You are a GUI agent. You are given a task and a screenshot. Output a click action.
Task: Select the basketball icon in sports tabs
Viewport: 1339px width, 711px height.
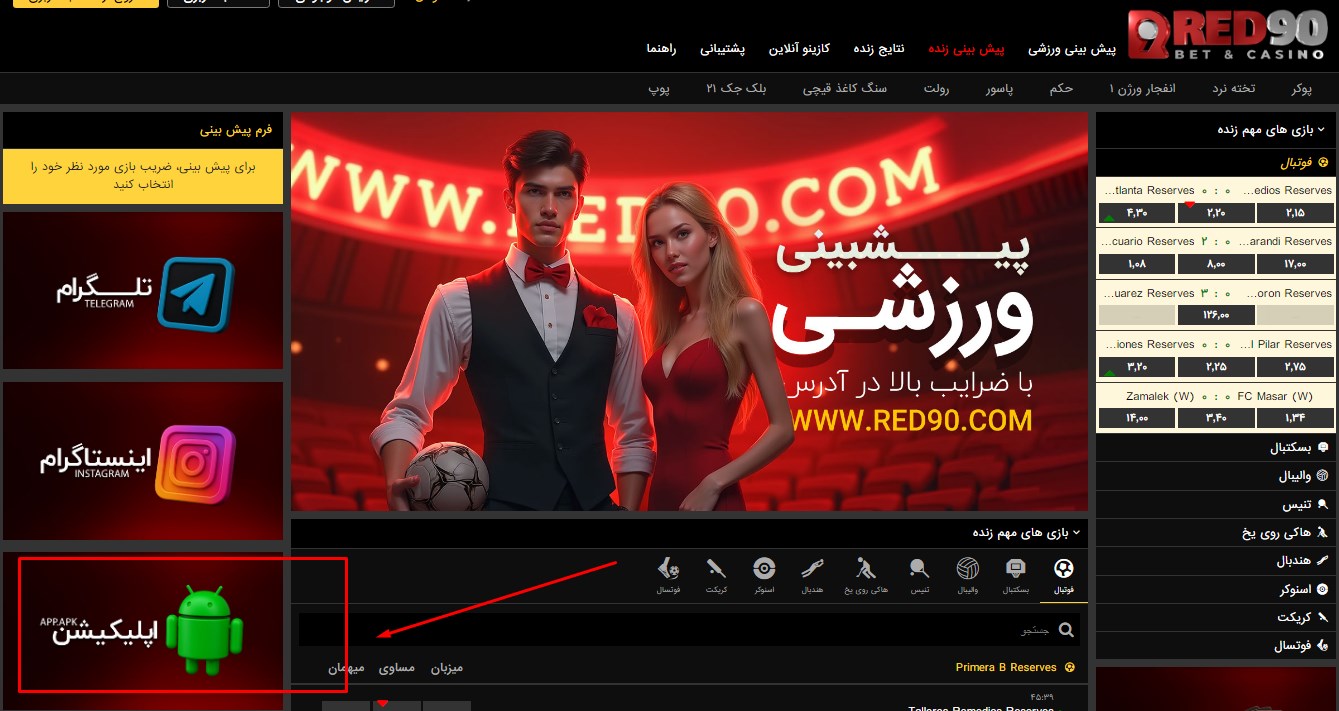click(x=1016, y=569)
